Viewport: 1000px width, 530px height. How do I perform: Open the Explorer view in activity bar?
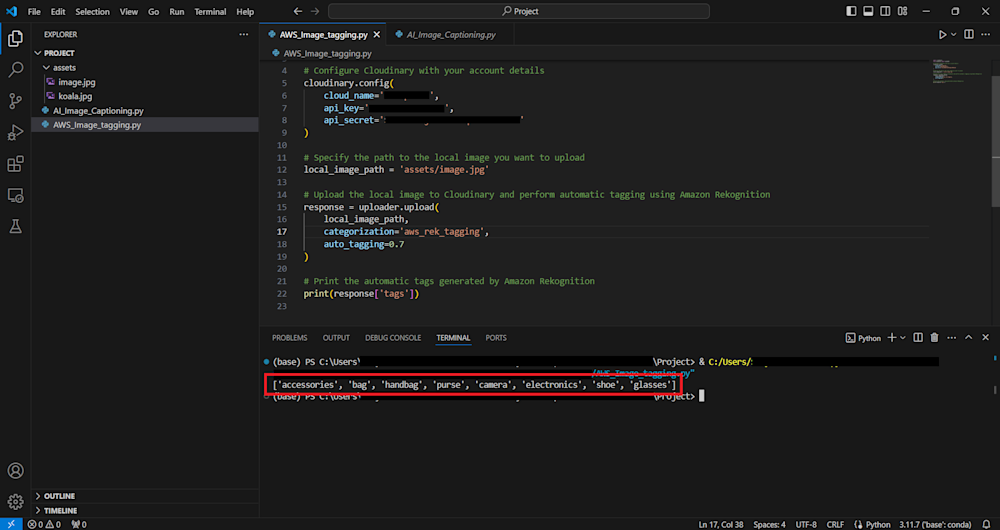pyautogui.click(x=15, y=39)
